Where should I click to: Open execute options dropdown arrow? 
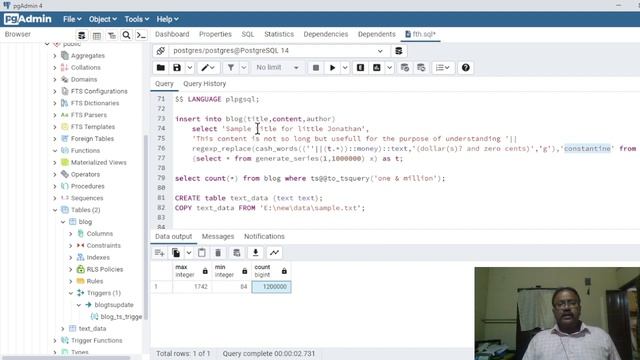click(x=345, y=68)
